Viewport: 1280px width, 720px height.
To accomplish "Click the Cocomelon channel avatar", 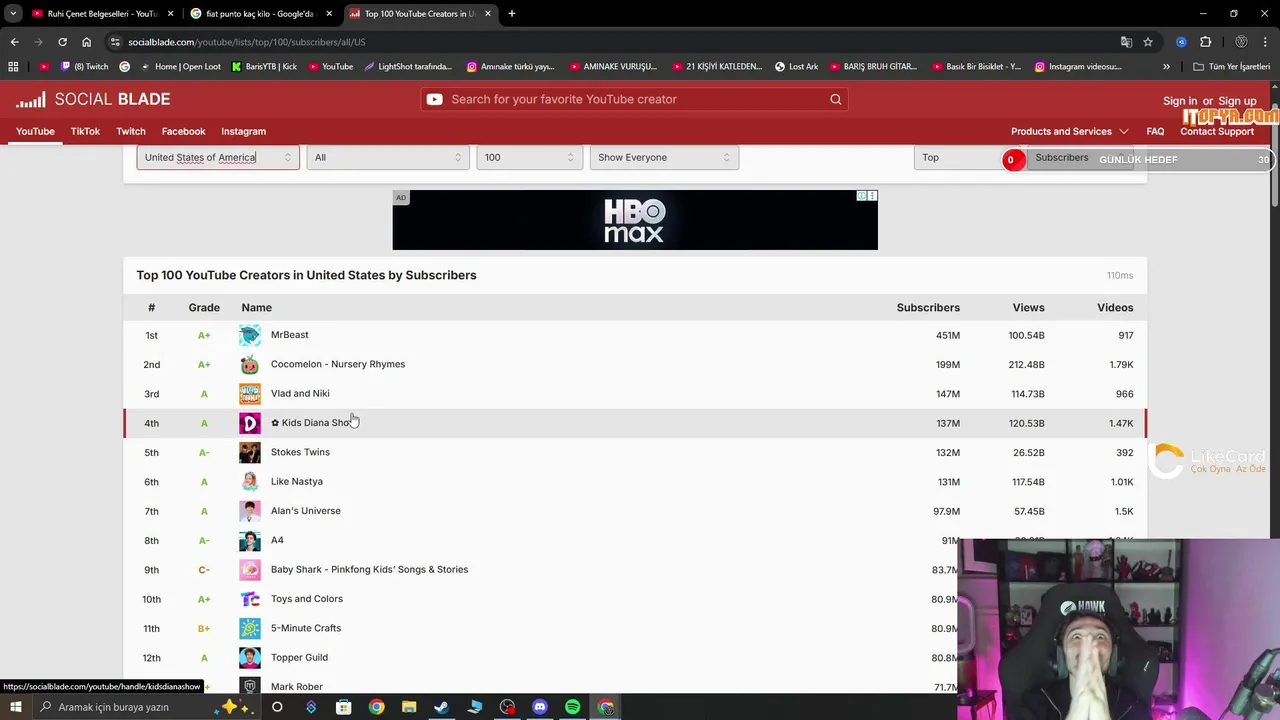I will click(x=250, y=364).
